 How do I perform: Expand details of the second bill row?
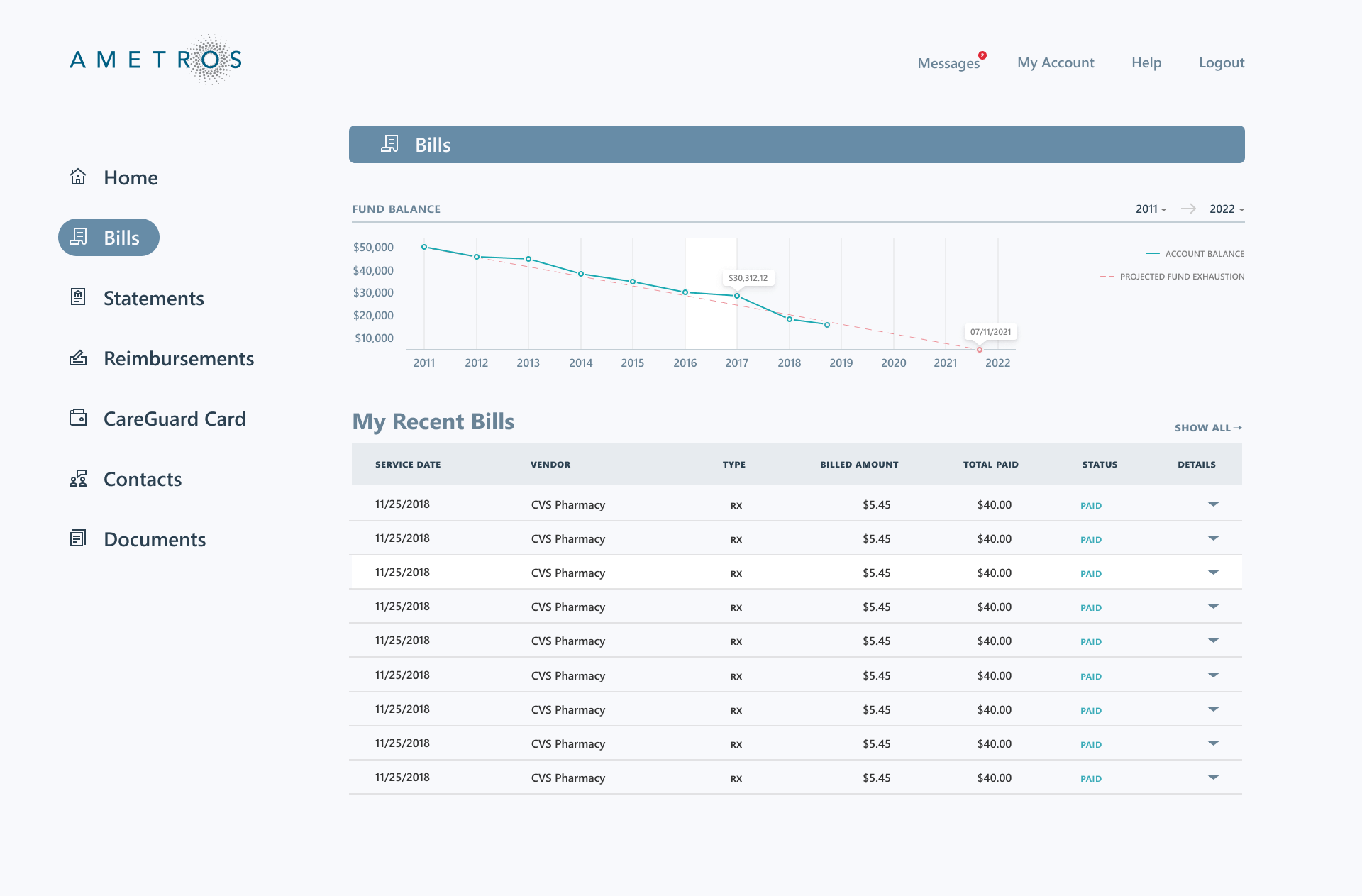pyautogui.click(x=1213, y=538)
